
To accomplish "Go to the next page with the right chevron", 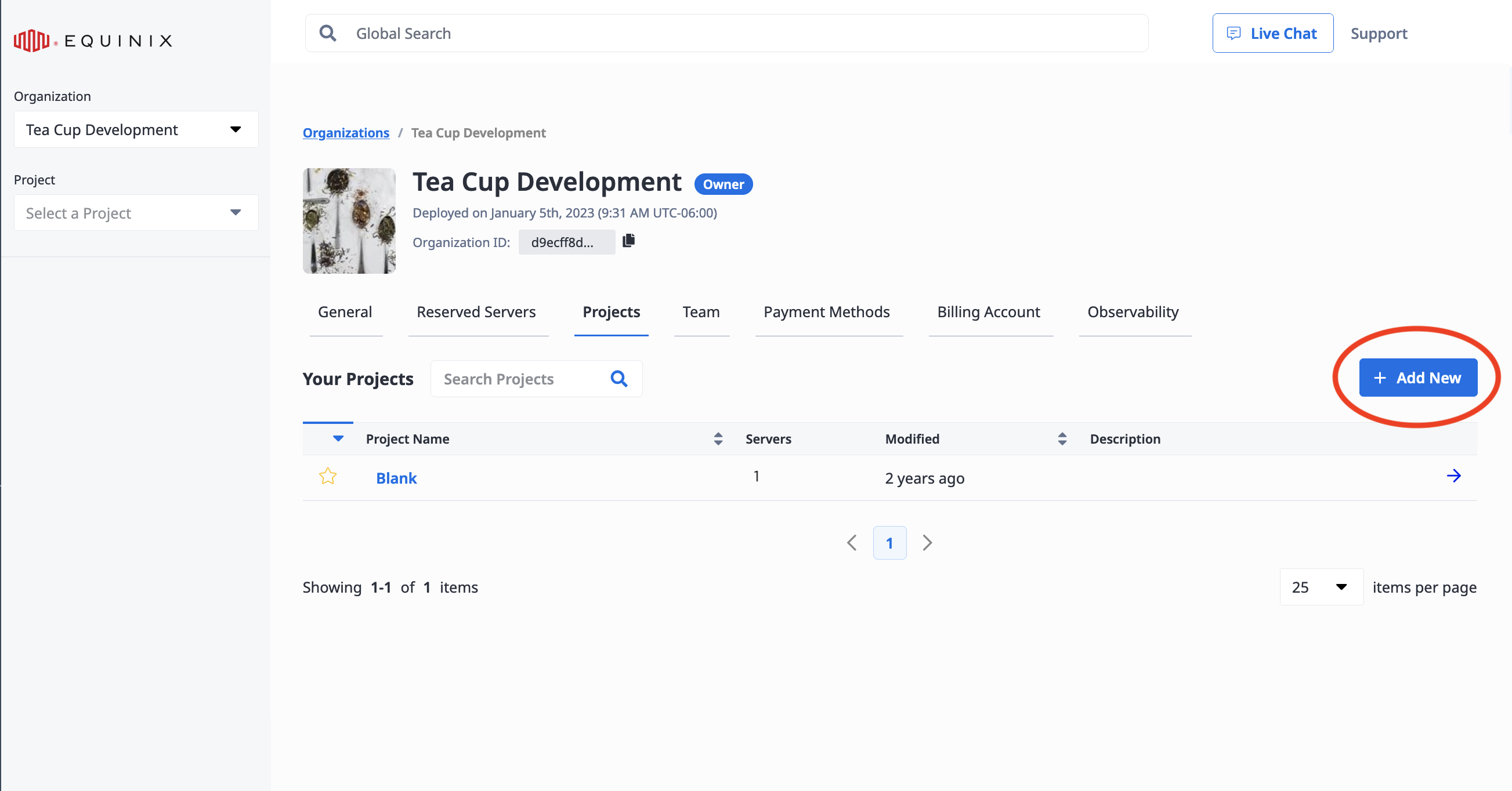I will [927, 543].
